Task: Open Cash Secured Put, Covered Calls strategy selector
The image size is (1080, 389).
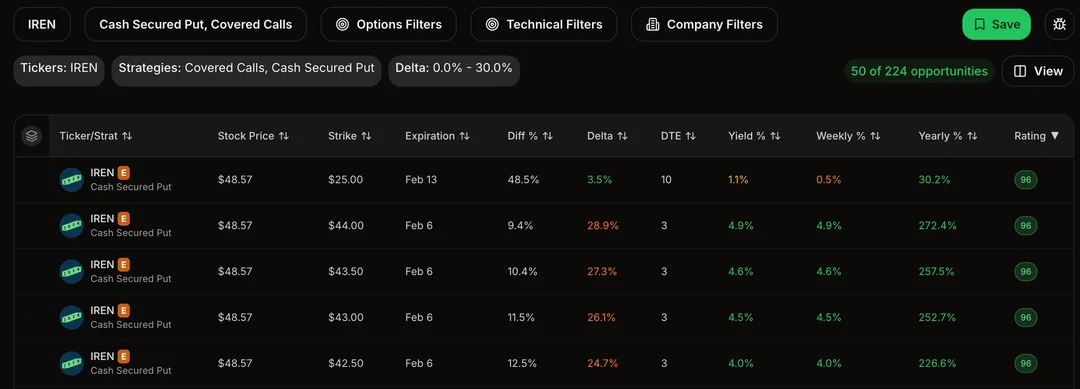Action: pos(196,25)
